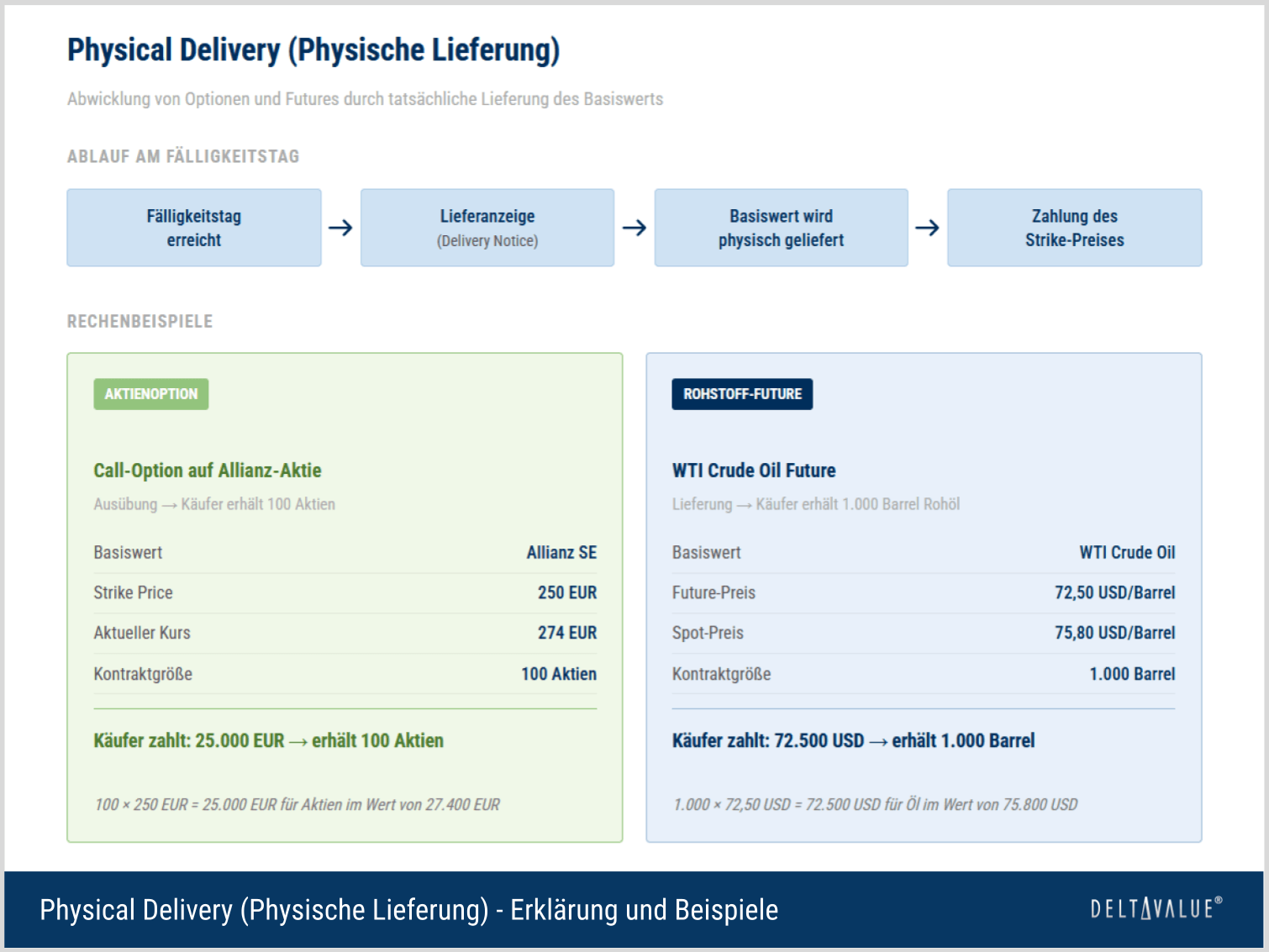Click arrow between Fälligkeitstag and Lieferanzeige
Screen dimensions: 1269x952
coord(340,228)
